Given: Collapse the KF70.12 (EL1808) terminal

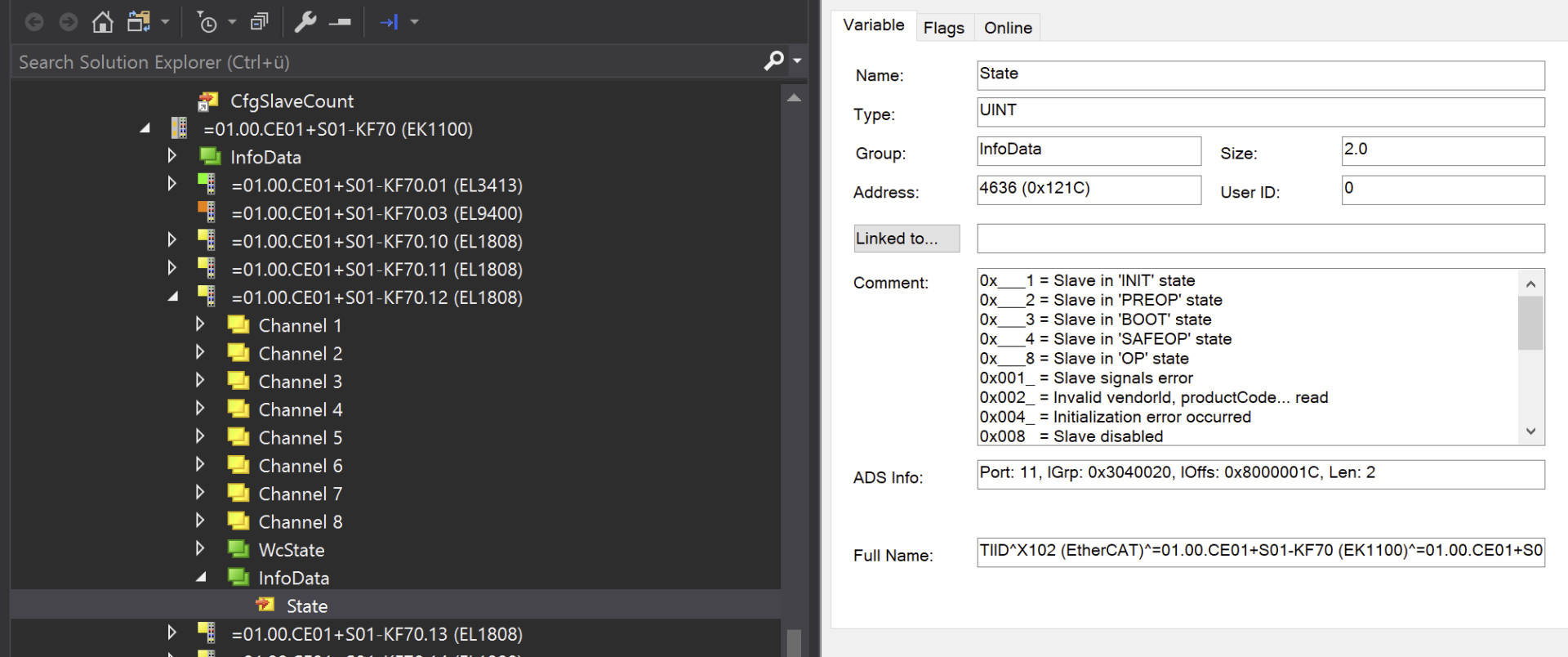Looking at the screenshot, I should click(173, 297).
